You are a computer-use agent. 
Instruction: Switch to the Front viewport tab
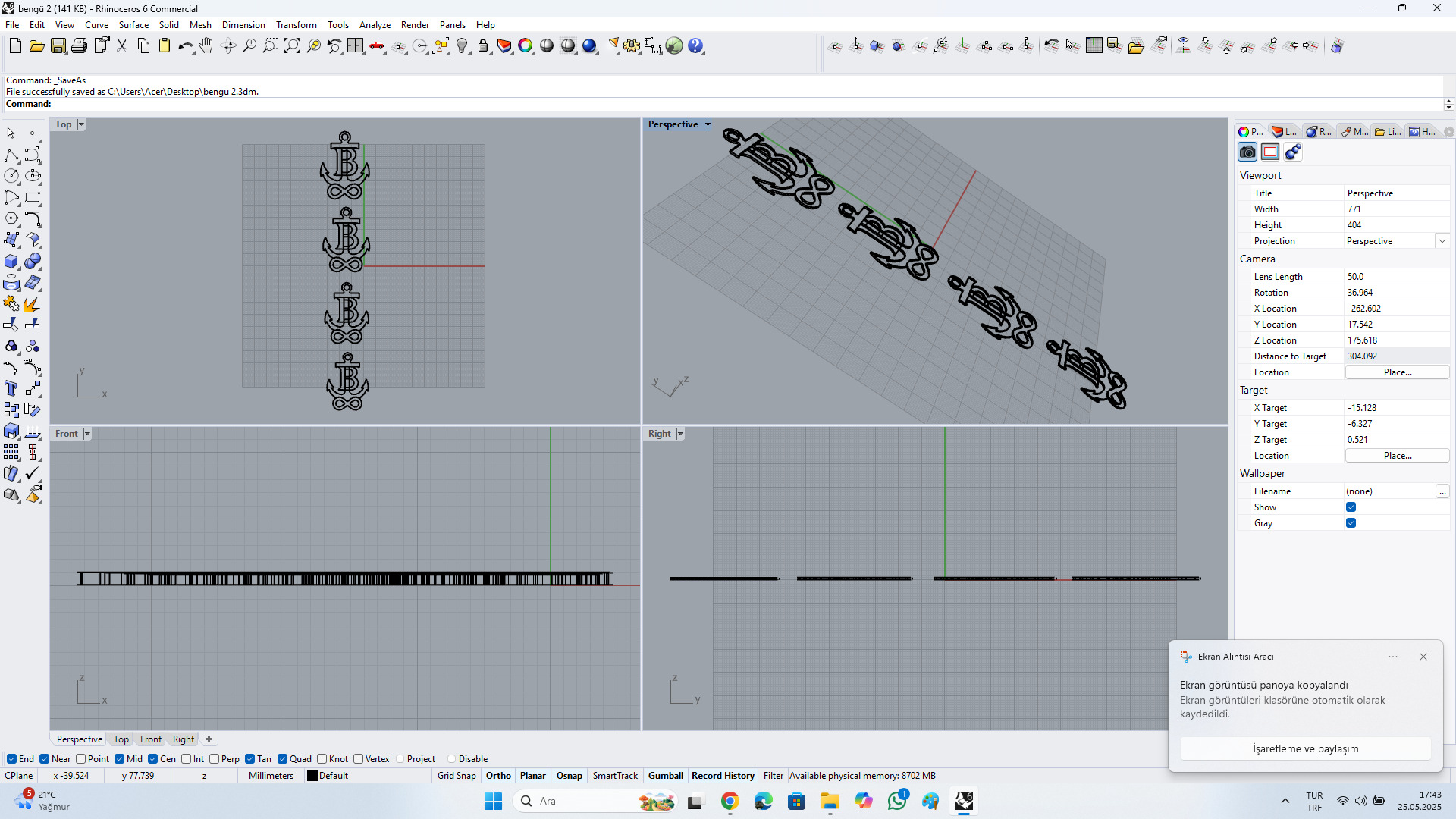coord(150,739)
